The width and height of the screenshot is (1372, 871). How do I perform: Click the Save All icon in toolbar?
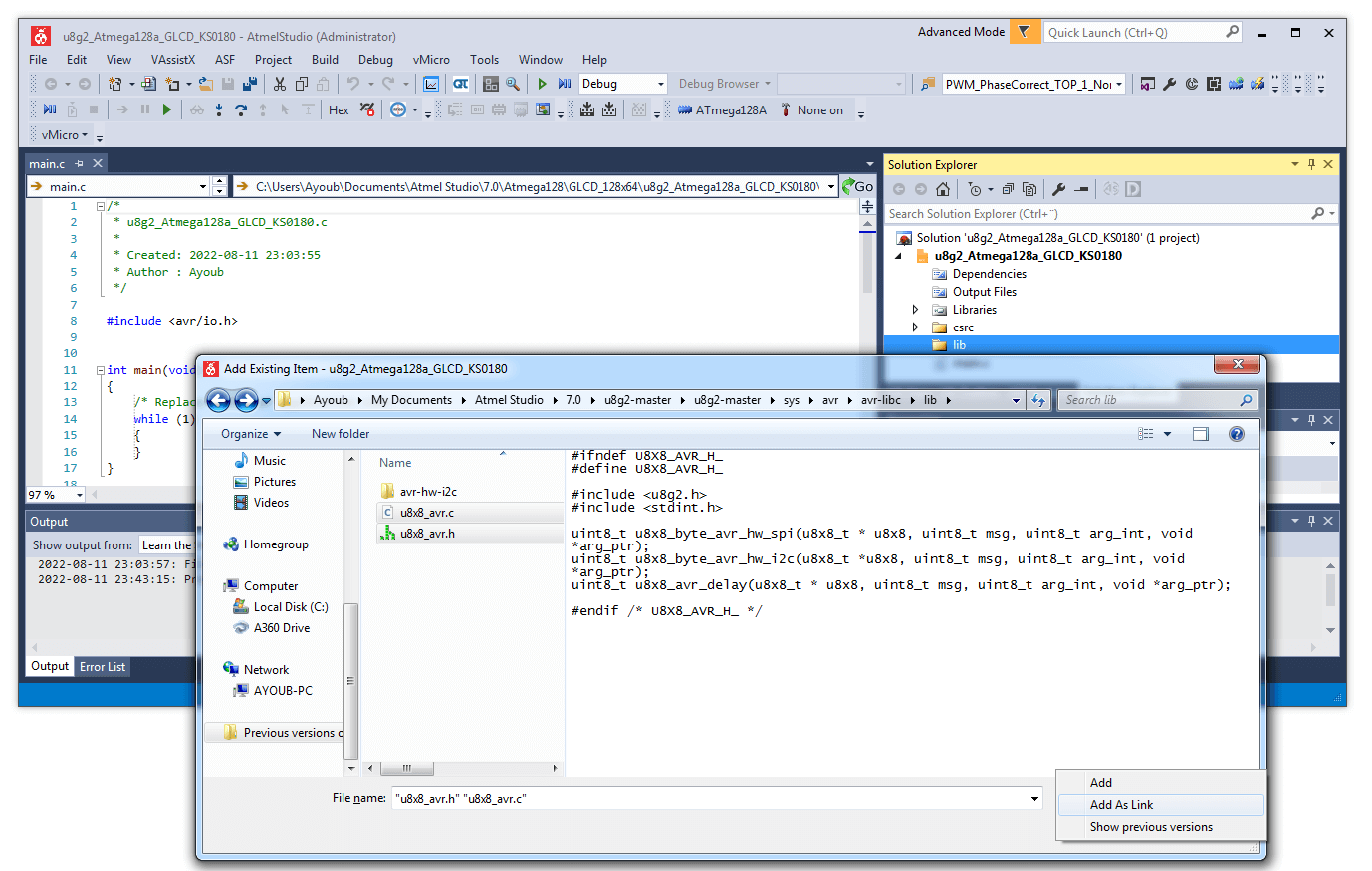(x=250, y=84)
